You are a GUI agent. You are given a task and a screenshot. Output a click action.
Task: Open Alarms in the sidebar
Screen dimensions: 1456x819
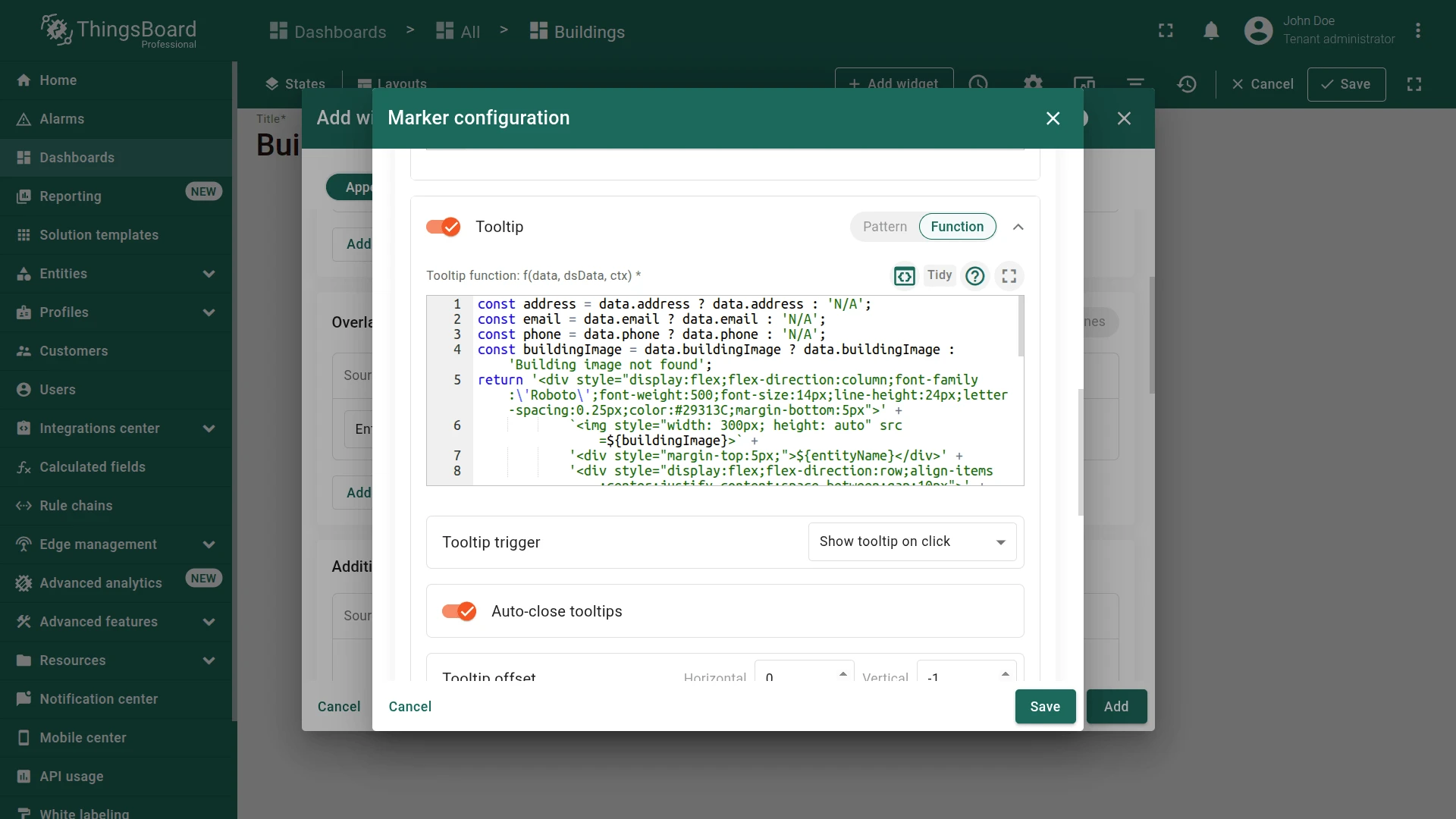pos(116,119)
